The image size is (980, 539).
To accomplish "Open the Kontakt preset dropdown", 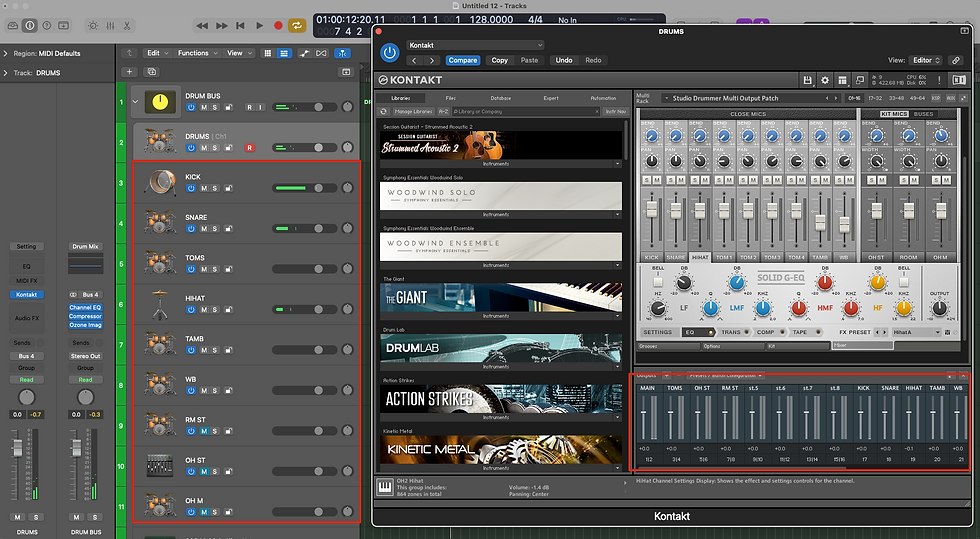I will coord(476,45).
